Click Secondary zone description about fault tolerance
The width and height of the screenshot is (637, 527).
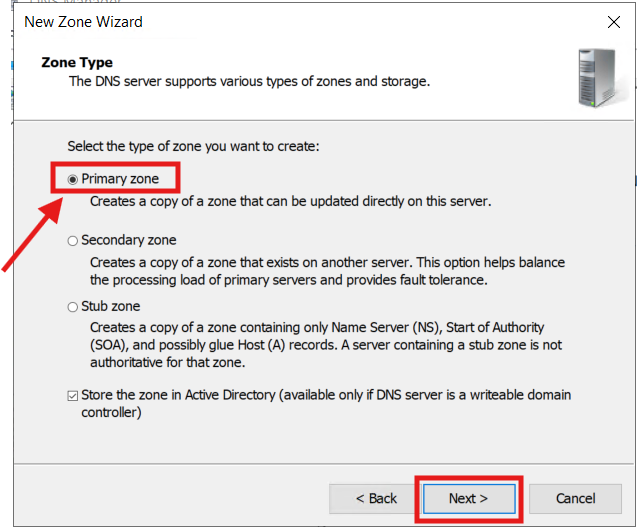click(x=327, y=271)
